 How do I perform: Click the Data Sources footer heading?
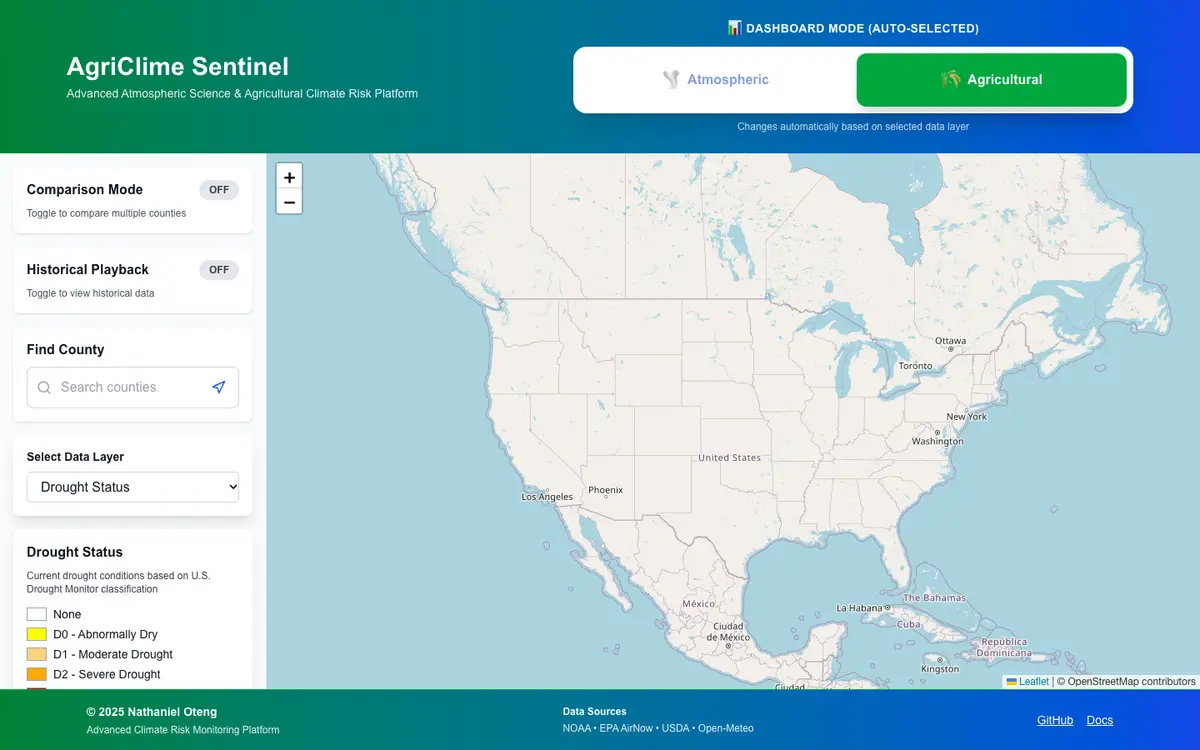tap(595, 712)
